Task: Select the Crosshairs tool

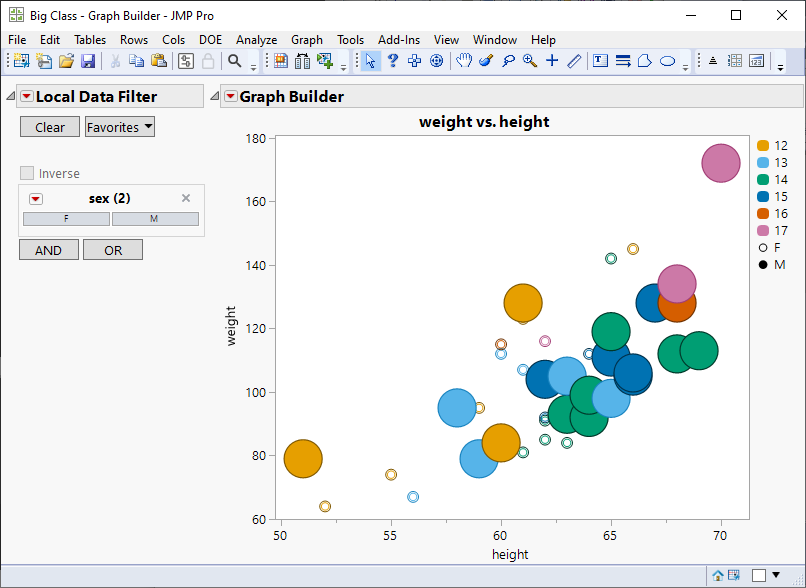Action: pos(552,61)
